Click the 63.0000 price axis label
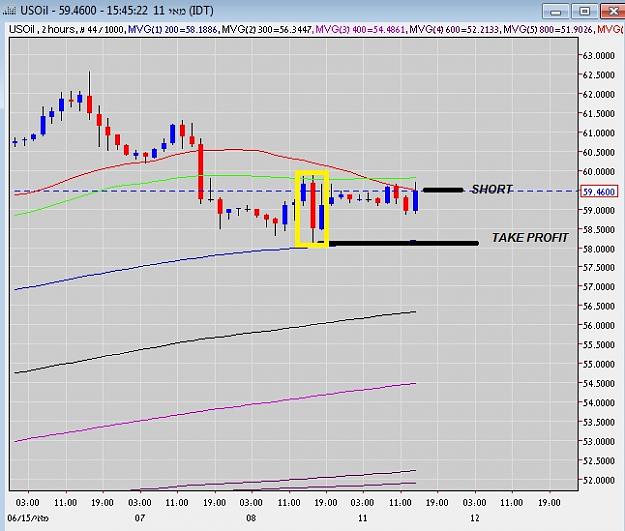 point(599,56)
